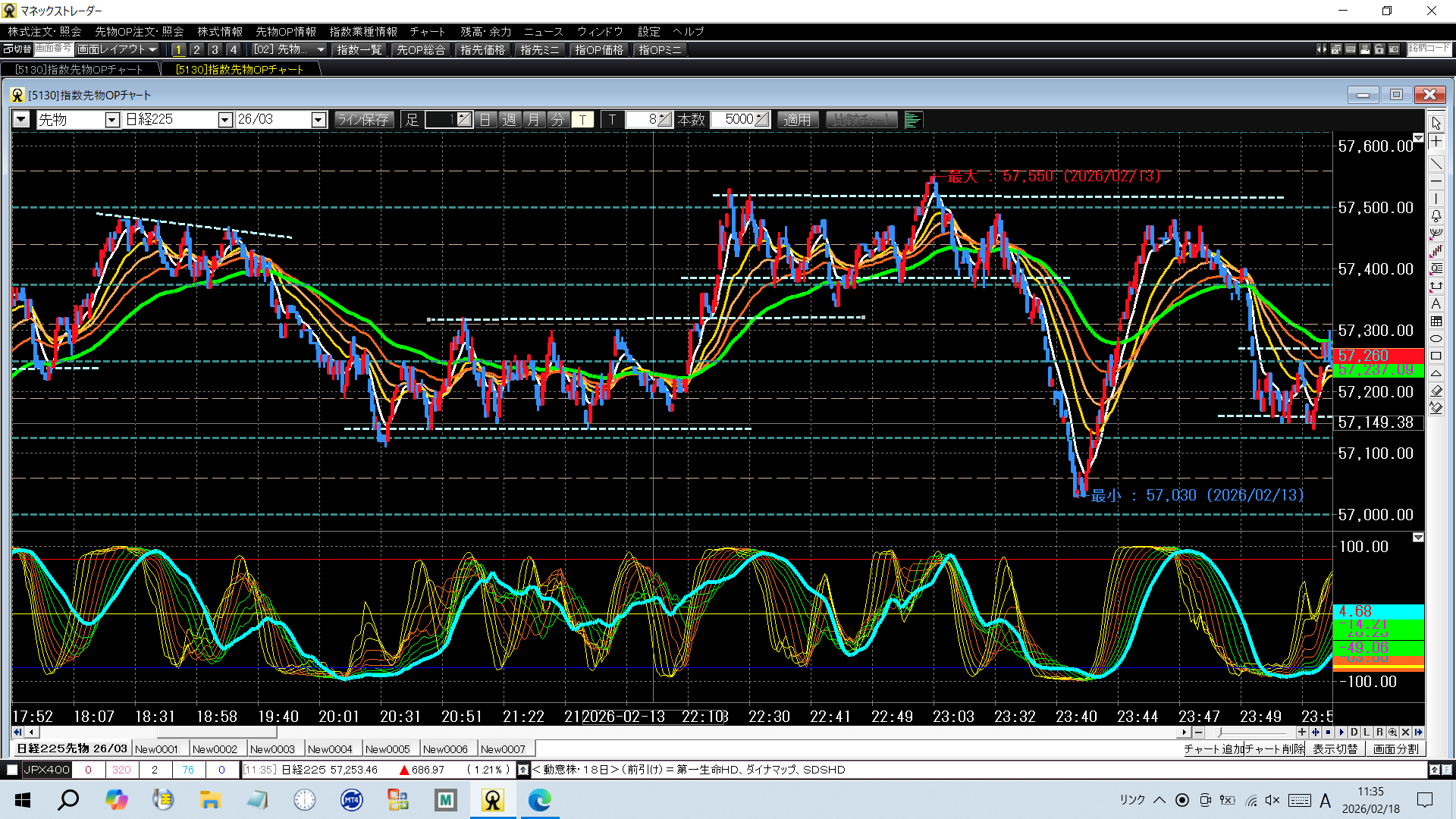This screenshot has height=819, width=1456.
Task: Click the crosshair cursor tool
Action: point(1436,142)
